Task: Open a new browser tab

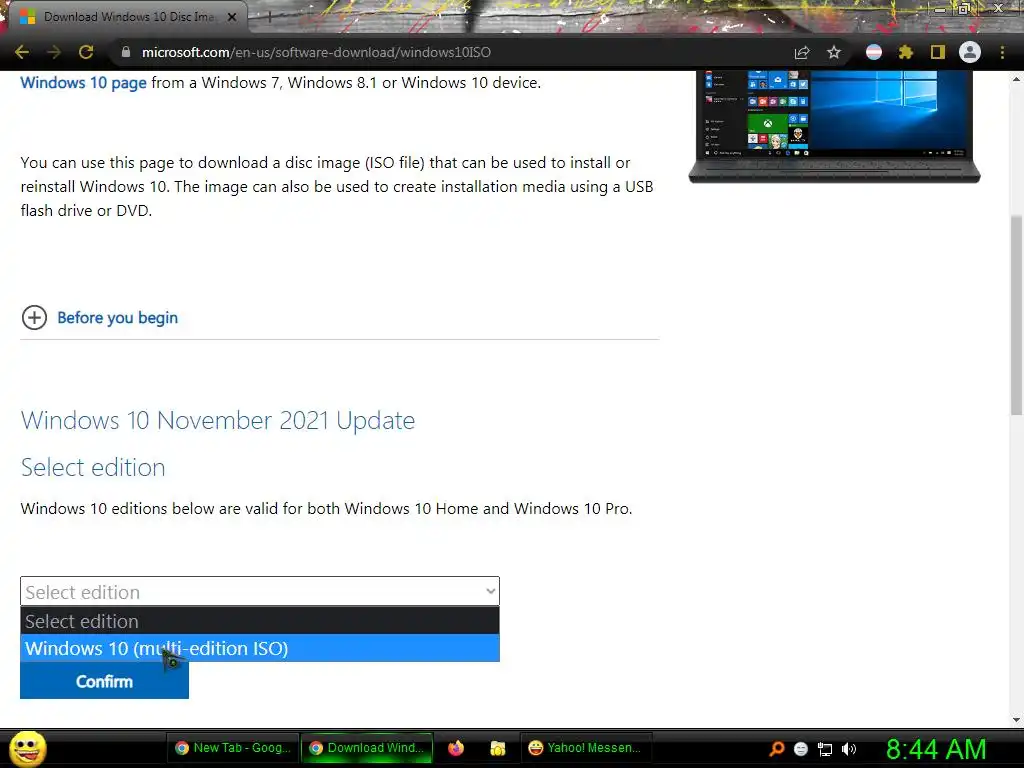Action: [x=269, y=18]
